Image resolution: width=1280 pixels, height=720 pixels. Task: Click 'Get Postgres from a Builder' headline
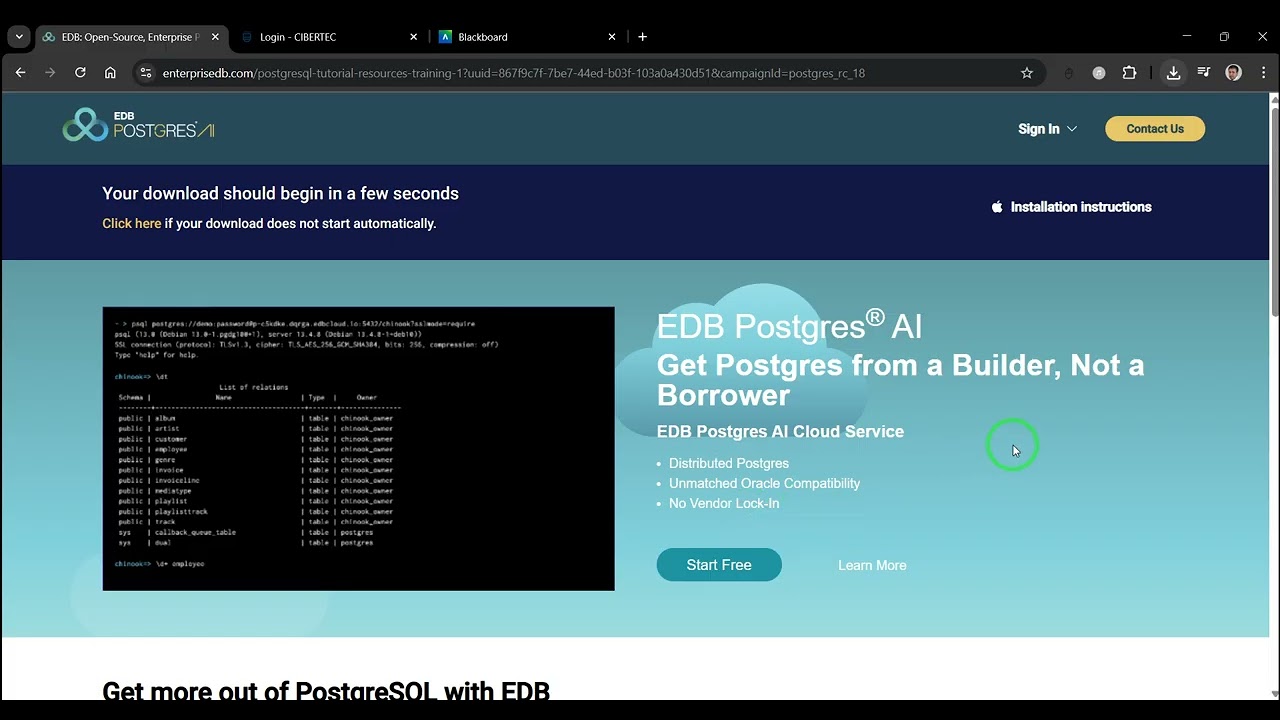[x=900, y=380]
